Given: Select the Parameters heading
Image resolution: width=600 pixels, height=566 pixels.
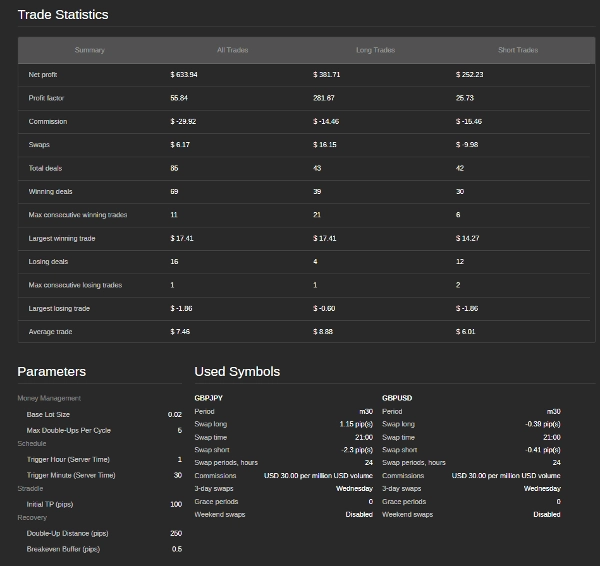Looking at the screenshot, I should tap(52, 372).
